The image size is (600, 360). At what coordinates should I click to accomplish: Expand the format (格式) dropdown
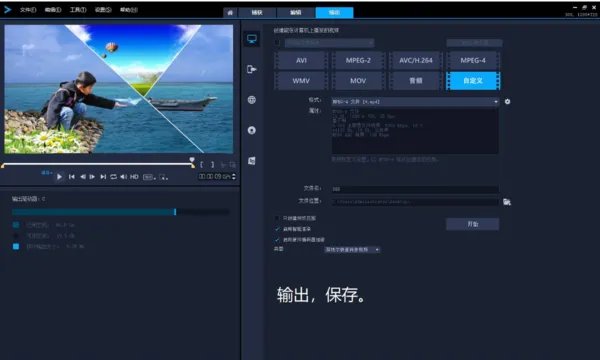coord(415,101)
